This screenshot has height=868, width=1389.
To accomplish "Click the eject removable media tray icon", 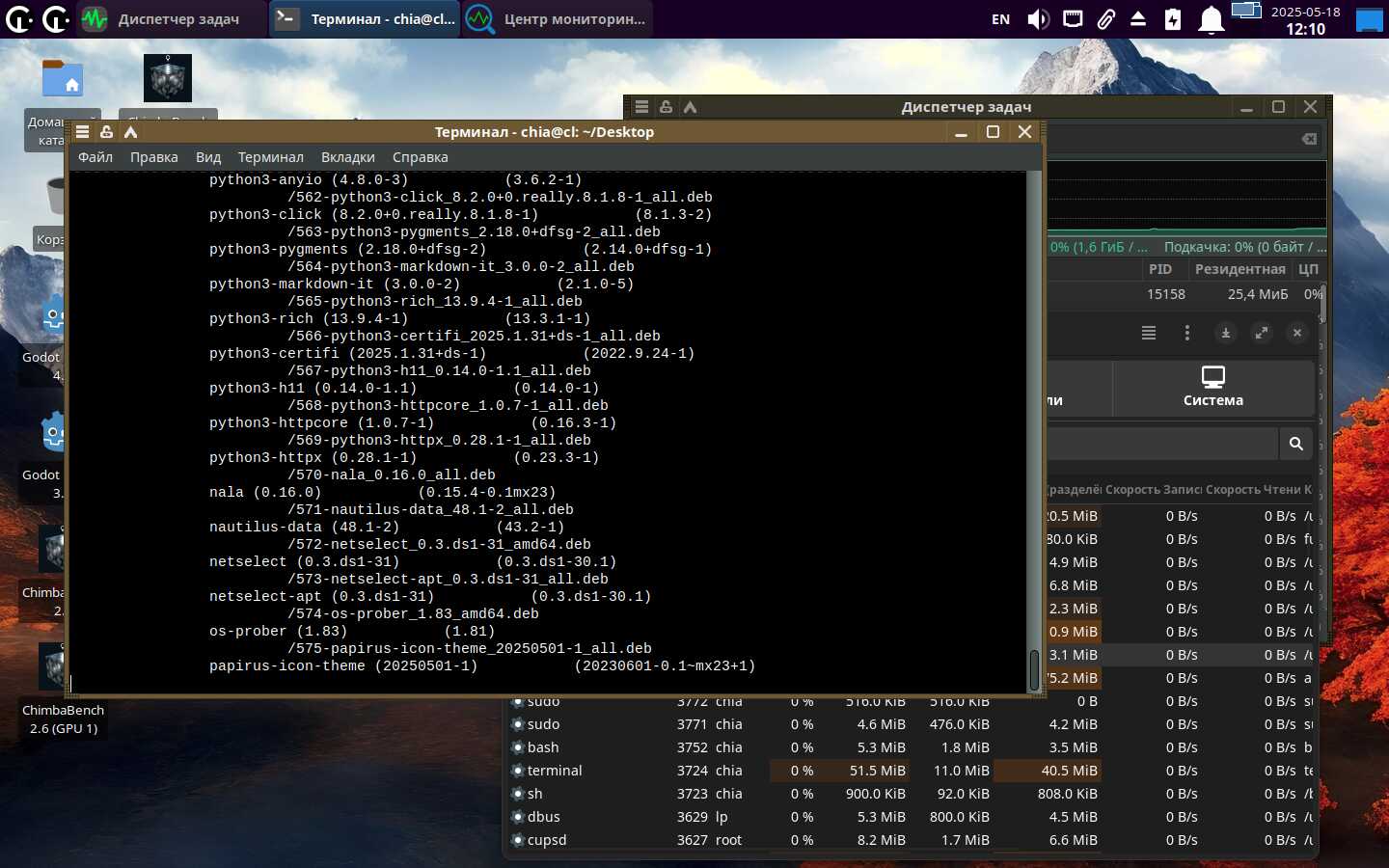I will (1138, 19).
